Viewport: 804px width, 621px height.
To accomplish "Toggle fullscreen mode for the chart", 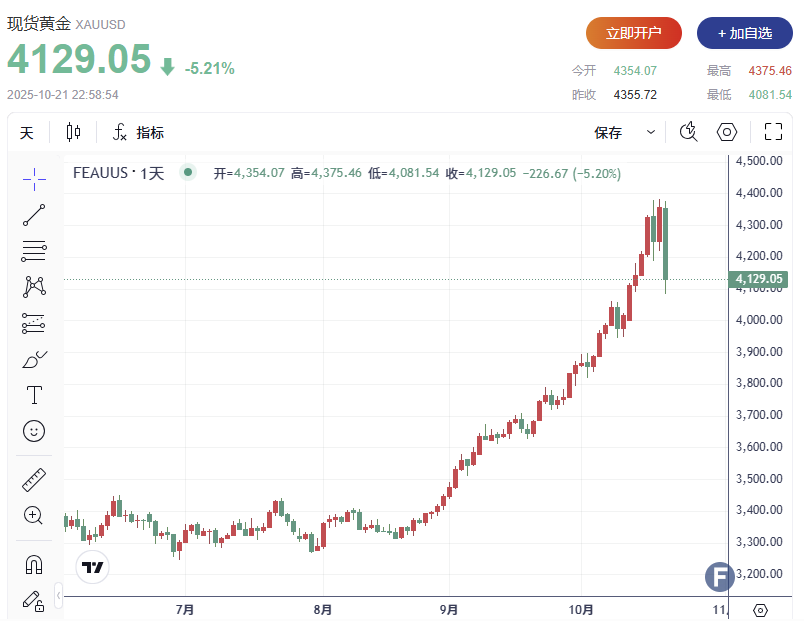I will point(773,132).
